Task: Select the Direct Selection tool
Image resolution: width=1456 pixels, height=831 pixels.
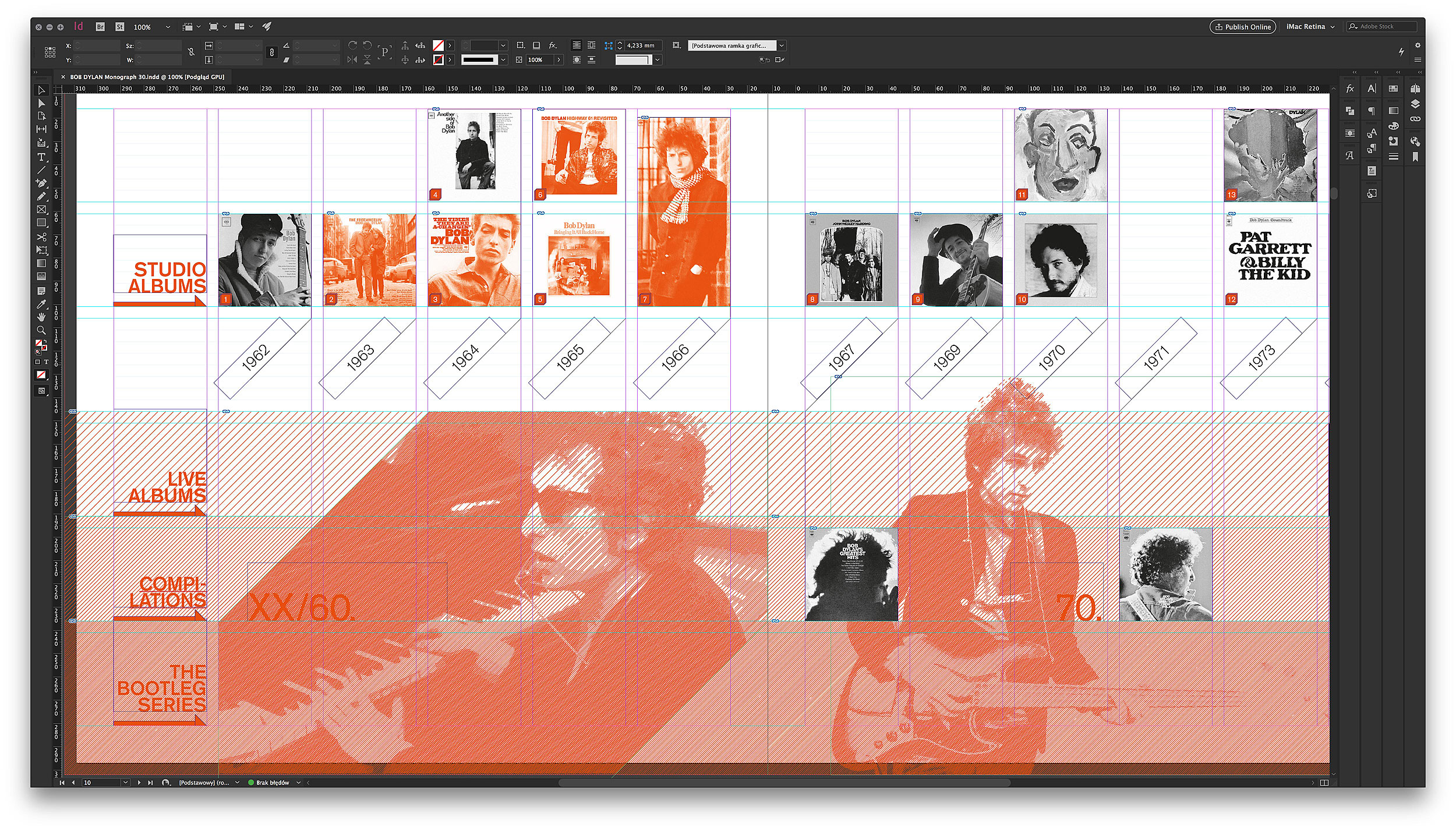Action: click(41, 103)
